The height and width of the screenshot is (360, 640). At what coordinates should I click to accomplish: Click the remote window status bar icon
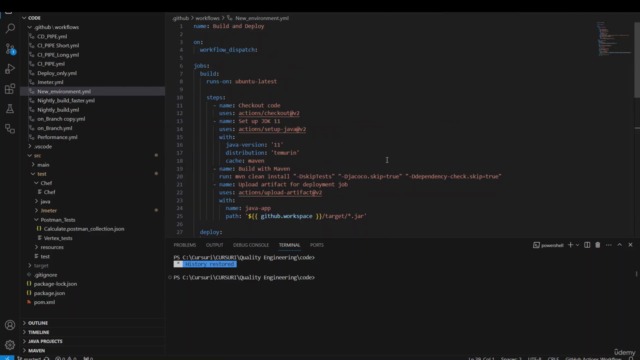[x=7, y=358]
